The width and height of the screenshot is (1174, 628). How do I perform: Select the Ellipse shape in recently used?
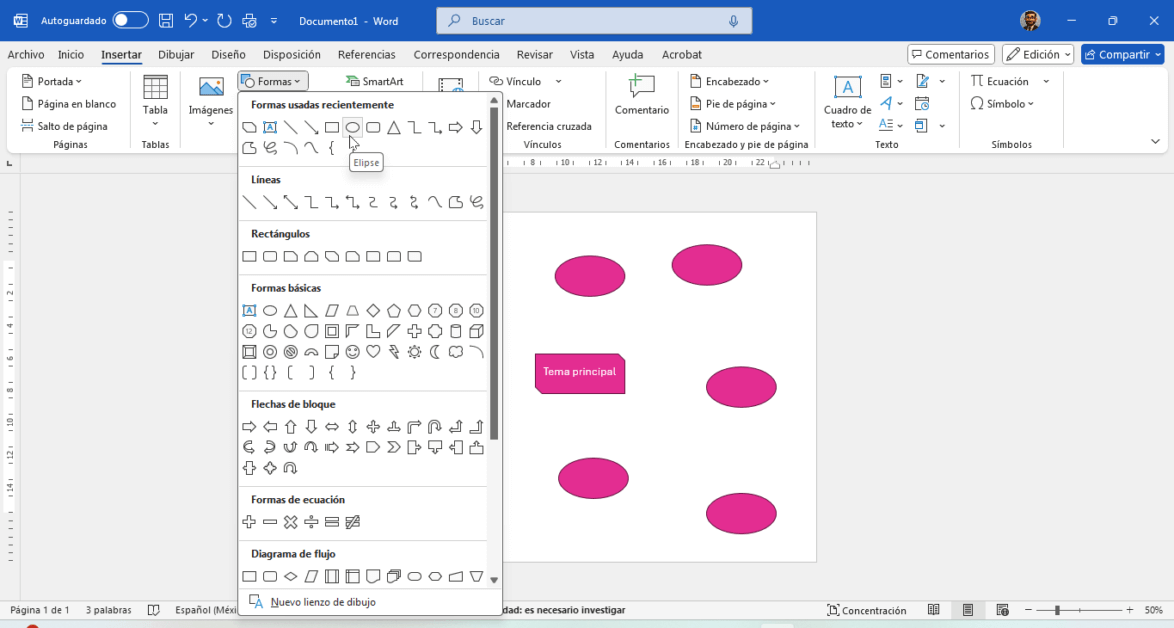(352, 127)
